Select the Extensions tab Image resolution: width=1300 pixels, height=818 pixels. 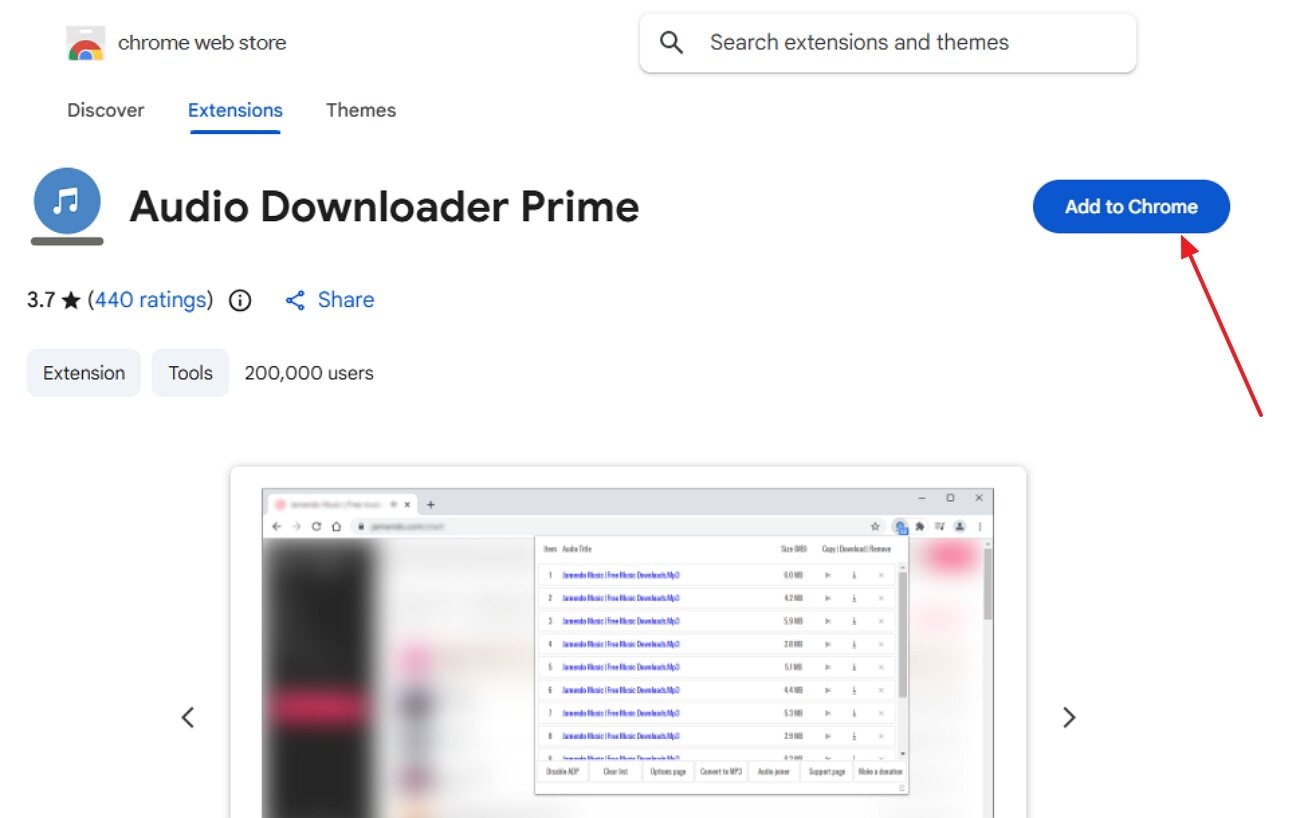point(234,110)
